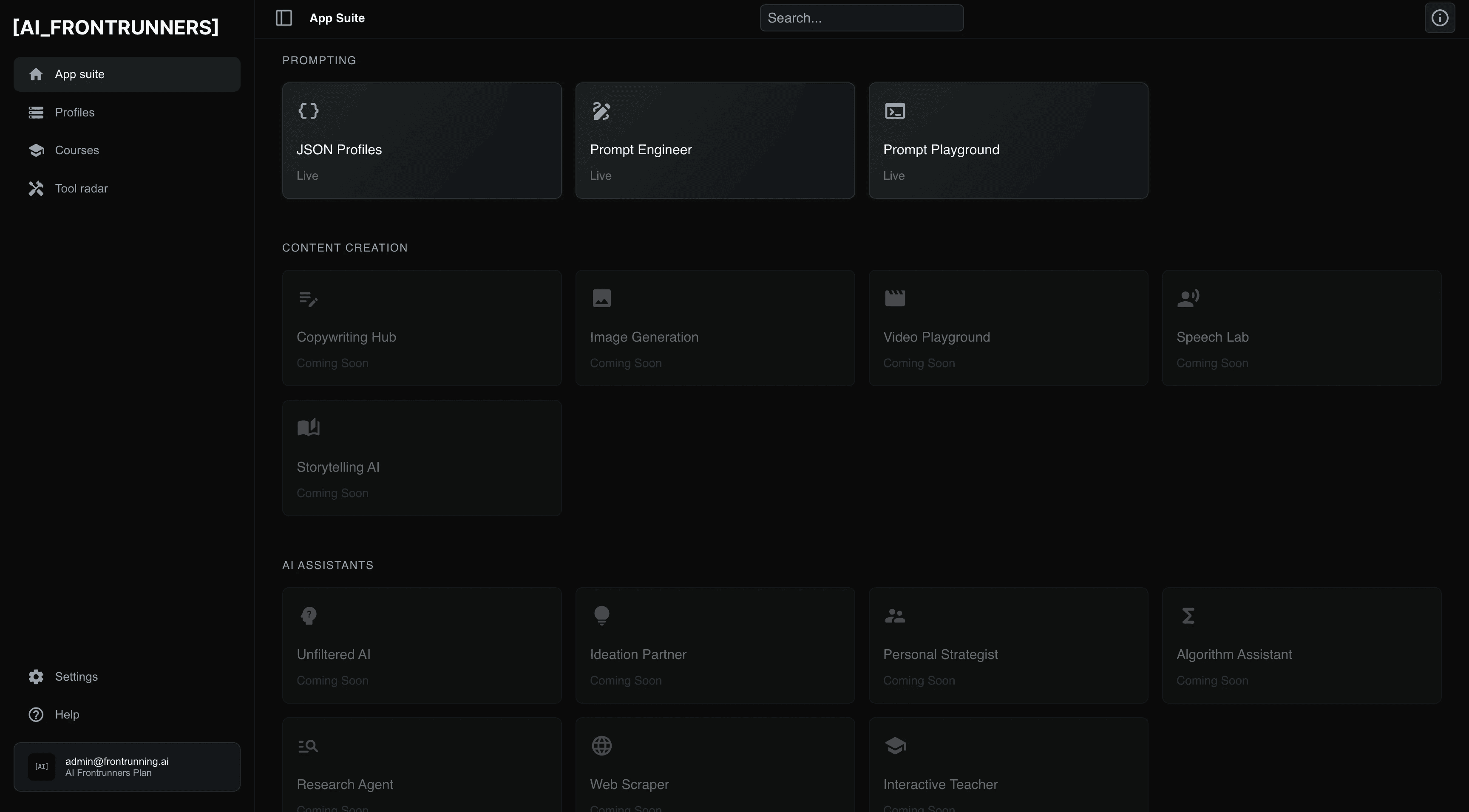
Task: Click the Storytelling AI book icon
Action: 309,427
